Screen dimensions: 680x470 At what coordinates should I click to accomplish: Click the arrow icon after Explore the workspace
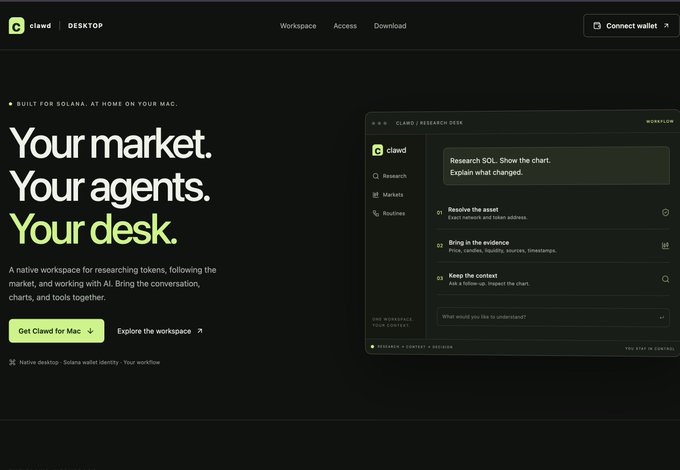point(199,331)
